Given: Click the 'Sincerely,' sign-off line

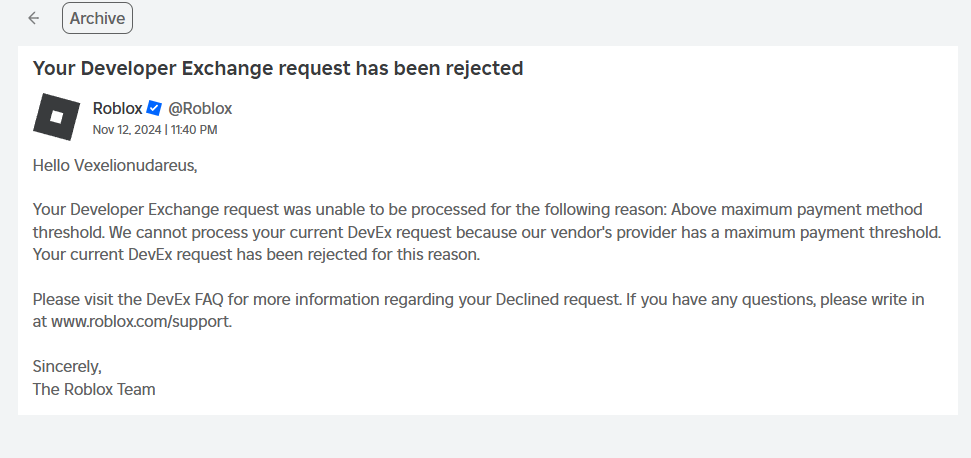Looking at the screenshot, I should 67,366.
